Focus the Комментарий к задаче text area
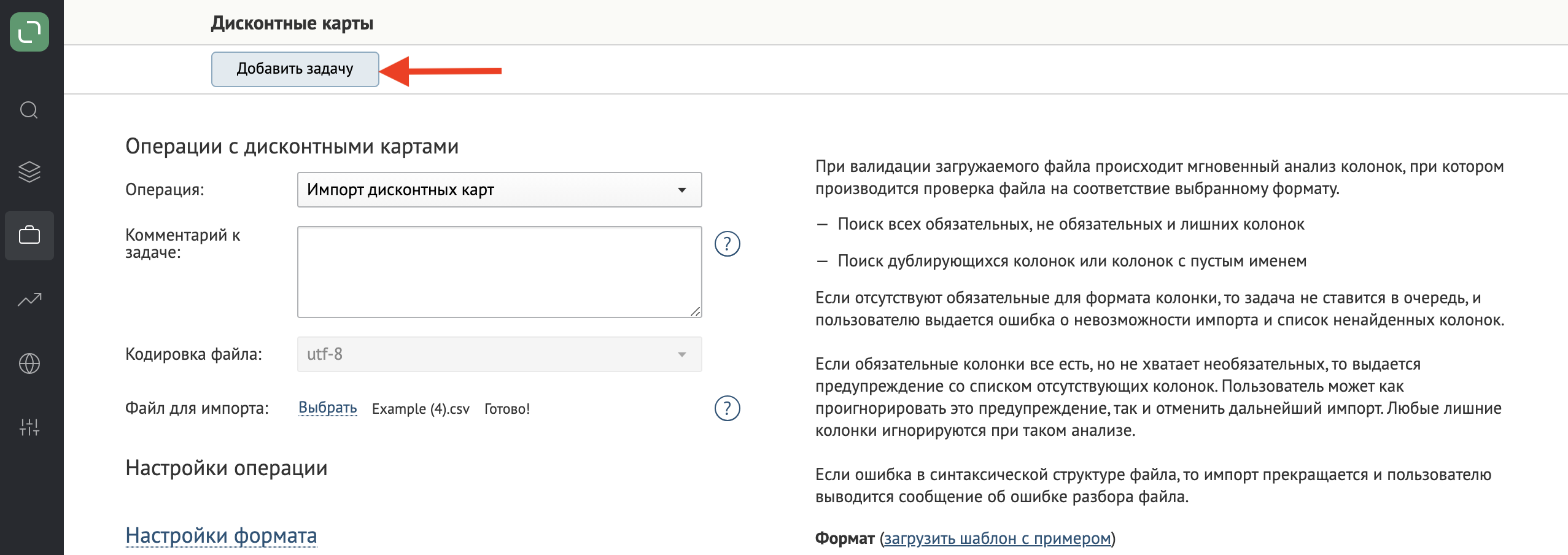Image resolution: width=1568 pixels, height=555 pixels. point(499,272)
